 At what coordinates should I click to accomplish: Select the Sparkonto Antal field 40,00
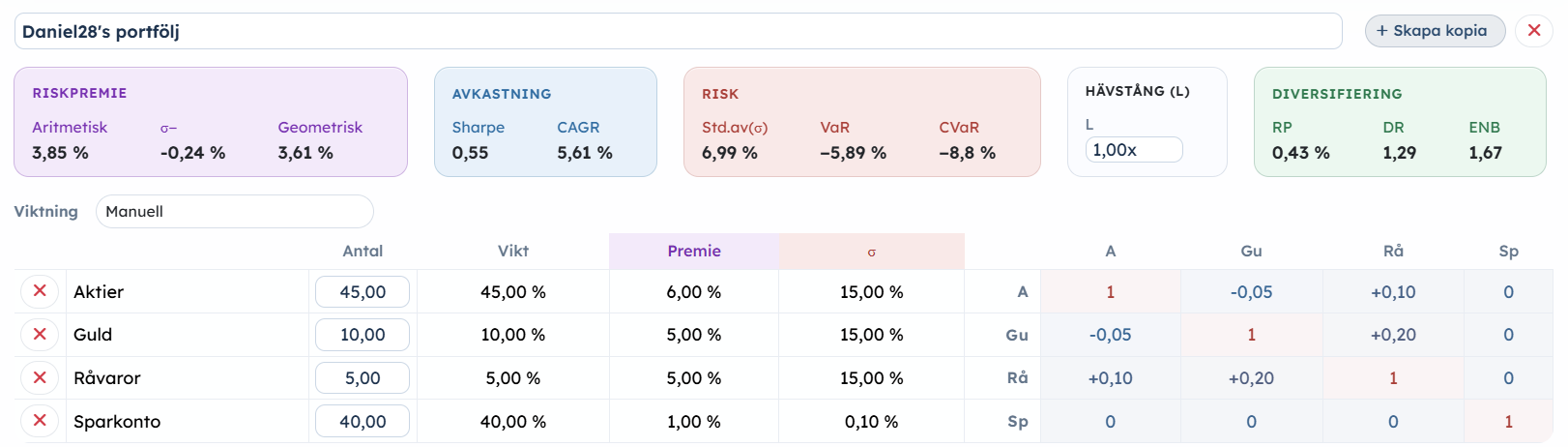tap(363, 422)
